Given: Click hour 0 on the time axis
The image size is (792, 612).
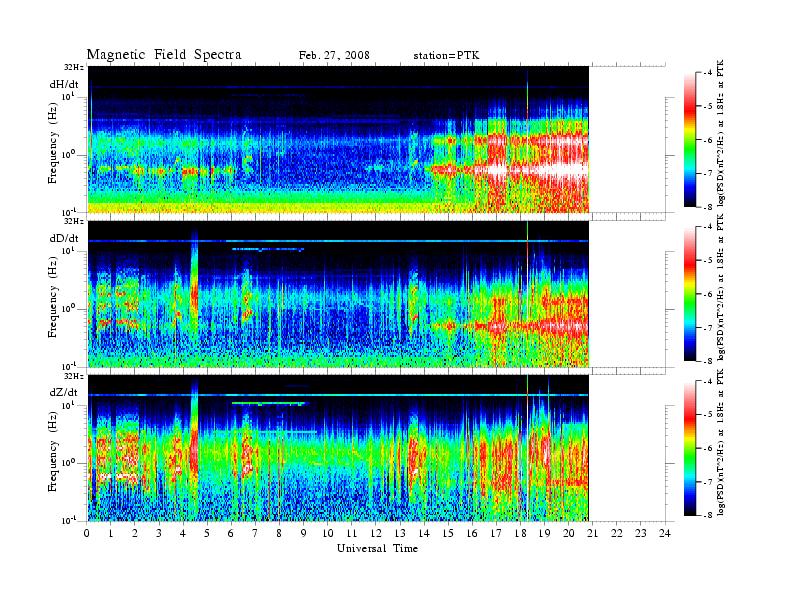Looking at the screenshot, I should point(87,534).
